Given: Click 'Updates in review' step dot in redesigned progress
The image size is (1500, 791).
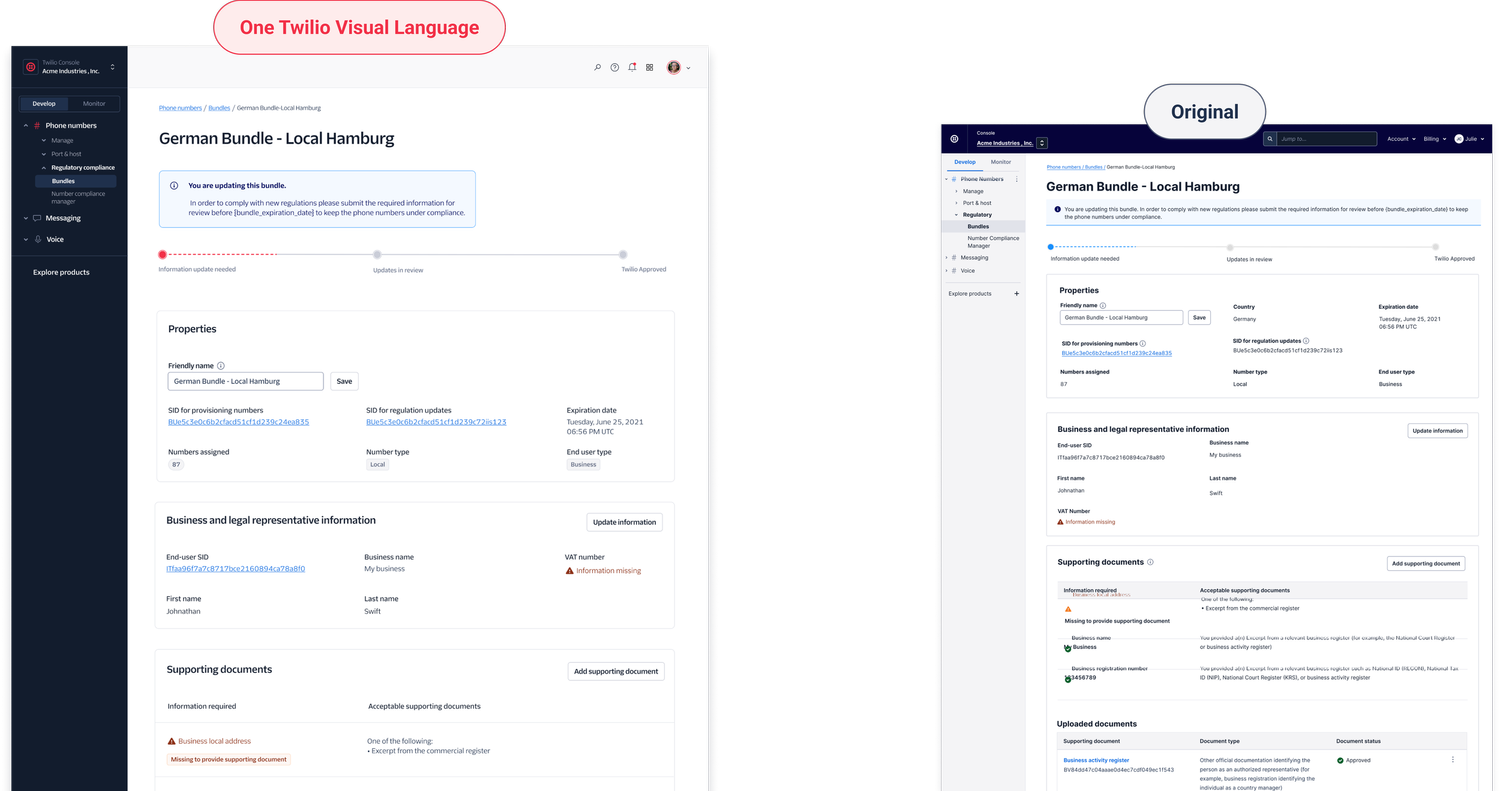Looking at the screenshot, I should point(377,255).
